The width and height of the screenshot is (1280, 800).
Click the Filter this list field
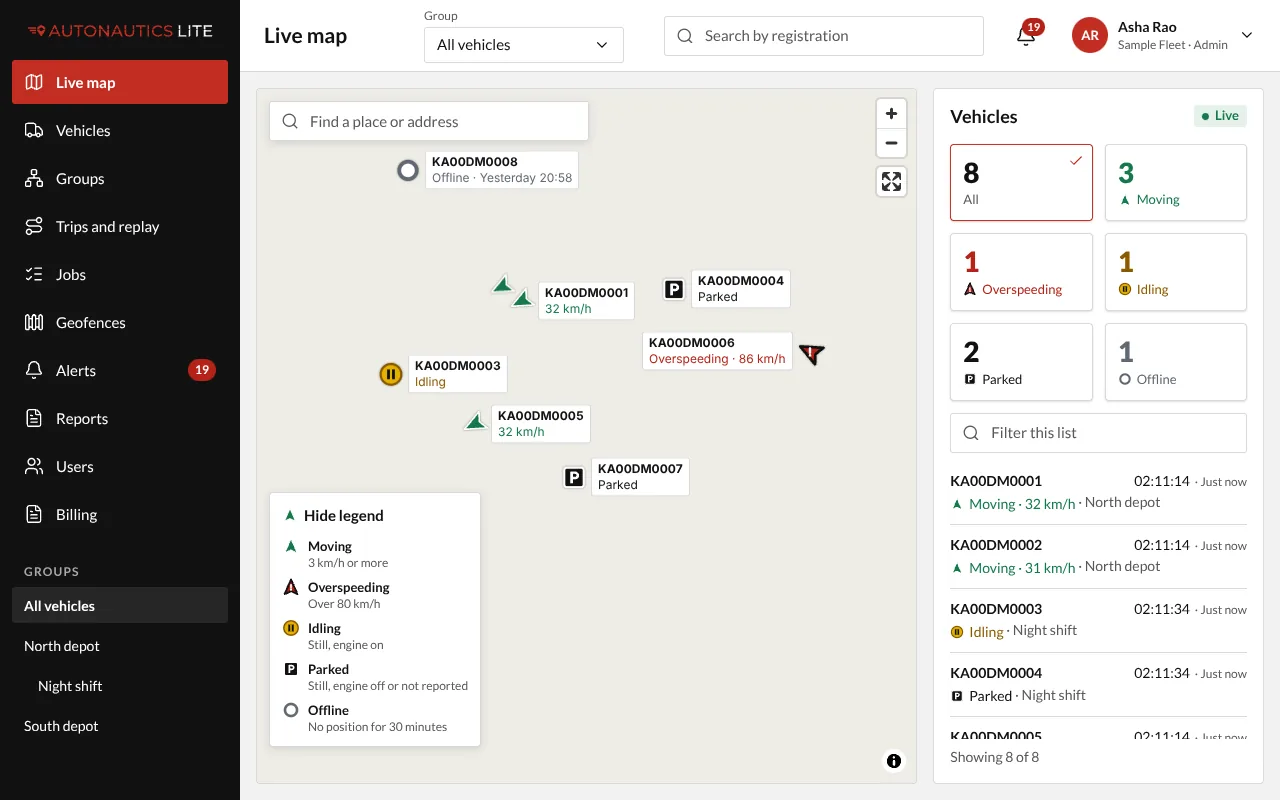coord(1098,433)
